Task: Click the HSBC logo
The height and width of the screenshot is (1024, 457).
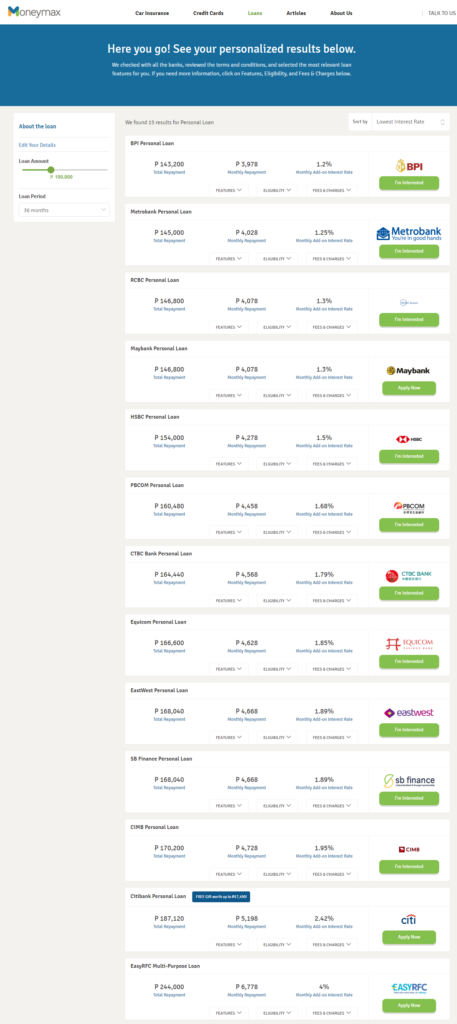Action: [409, 439]
